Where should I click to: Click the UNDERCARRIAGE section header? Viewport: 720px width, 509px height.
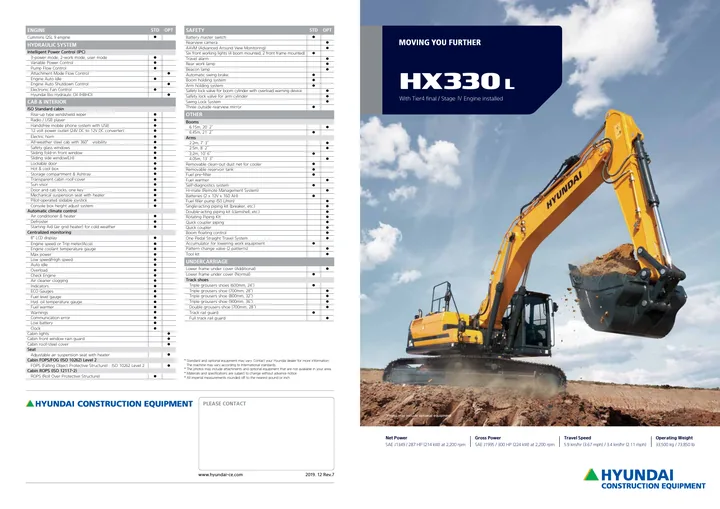click(x=259, y=262)
